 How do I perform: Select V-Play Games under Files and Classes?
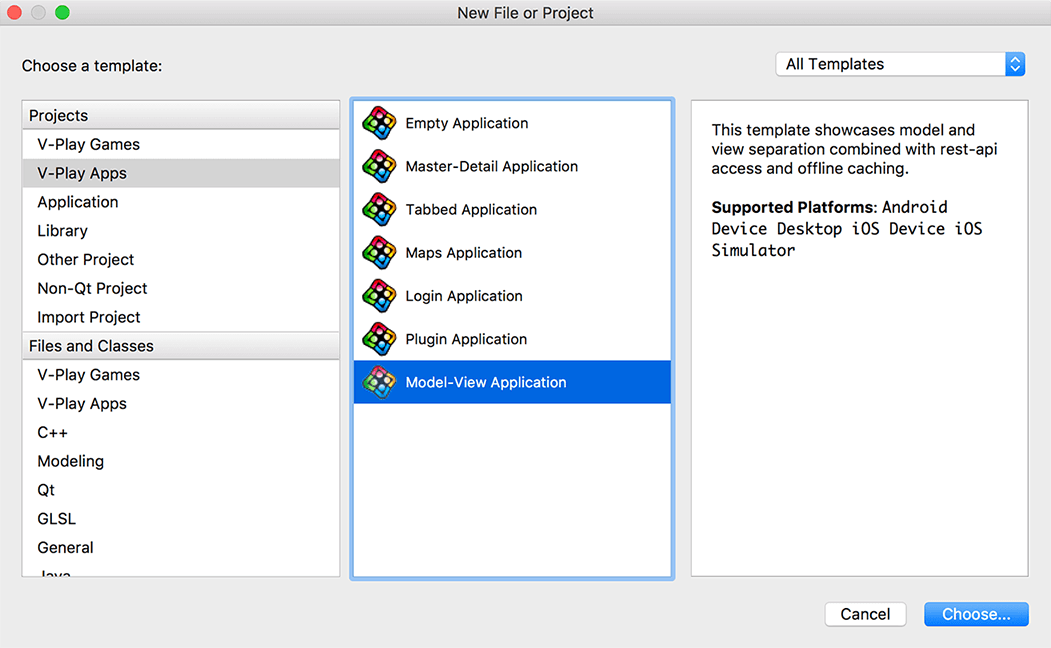click(181, 375)
